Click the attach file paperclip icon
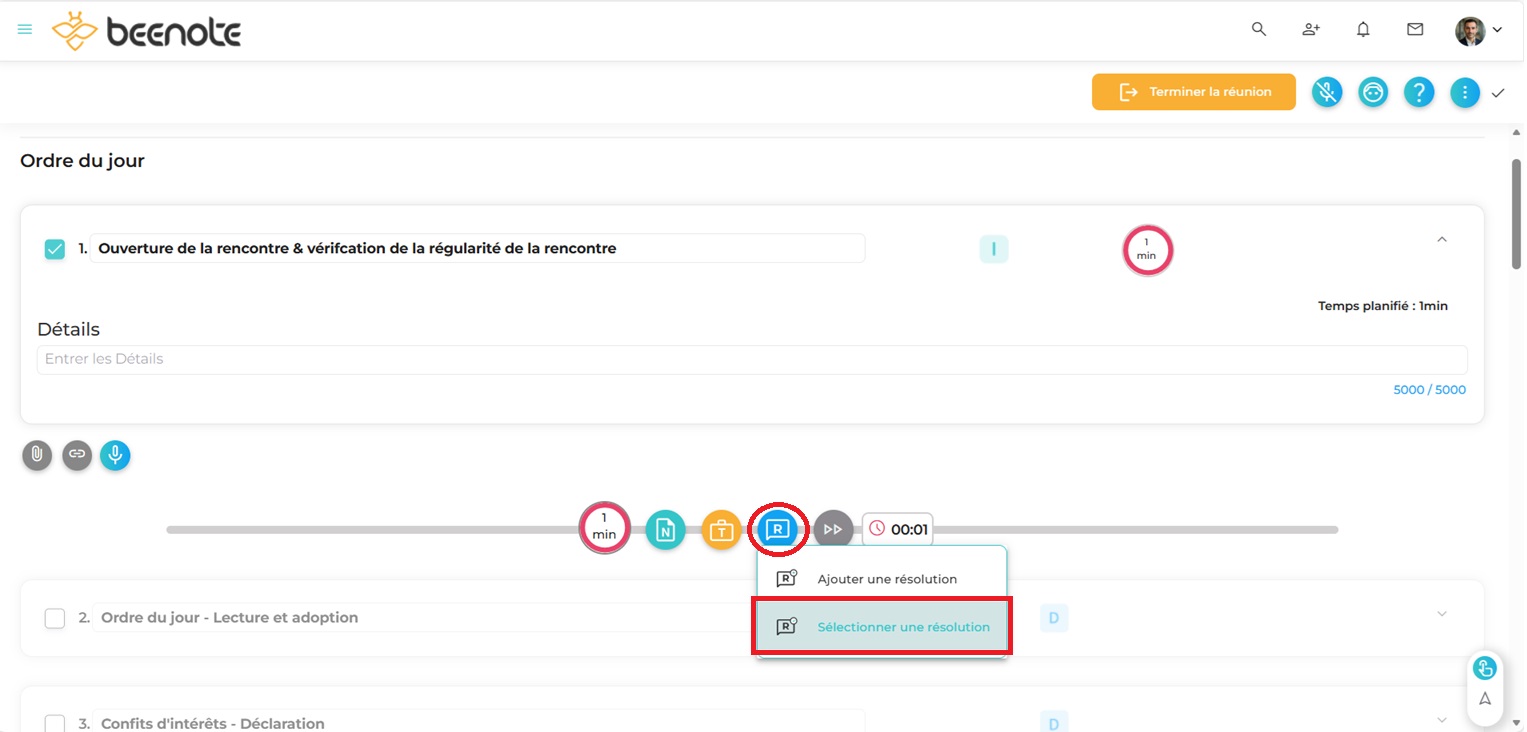 37,456
